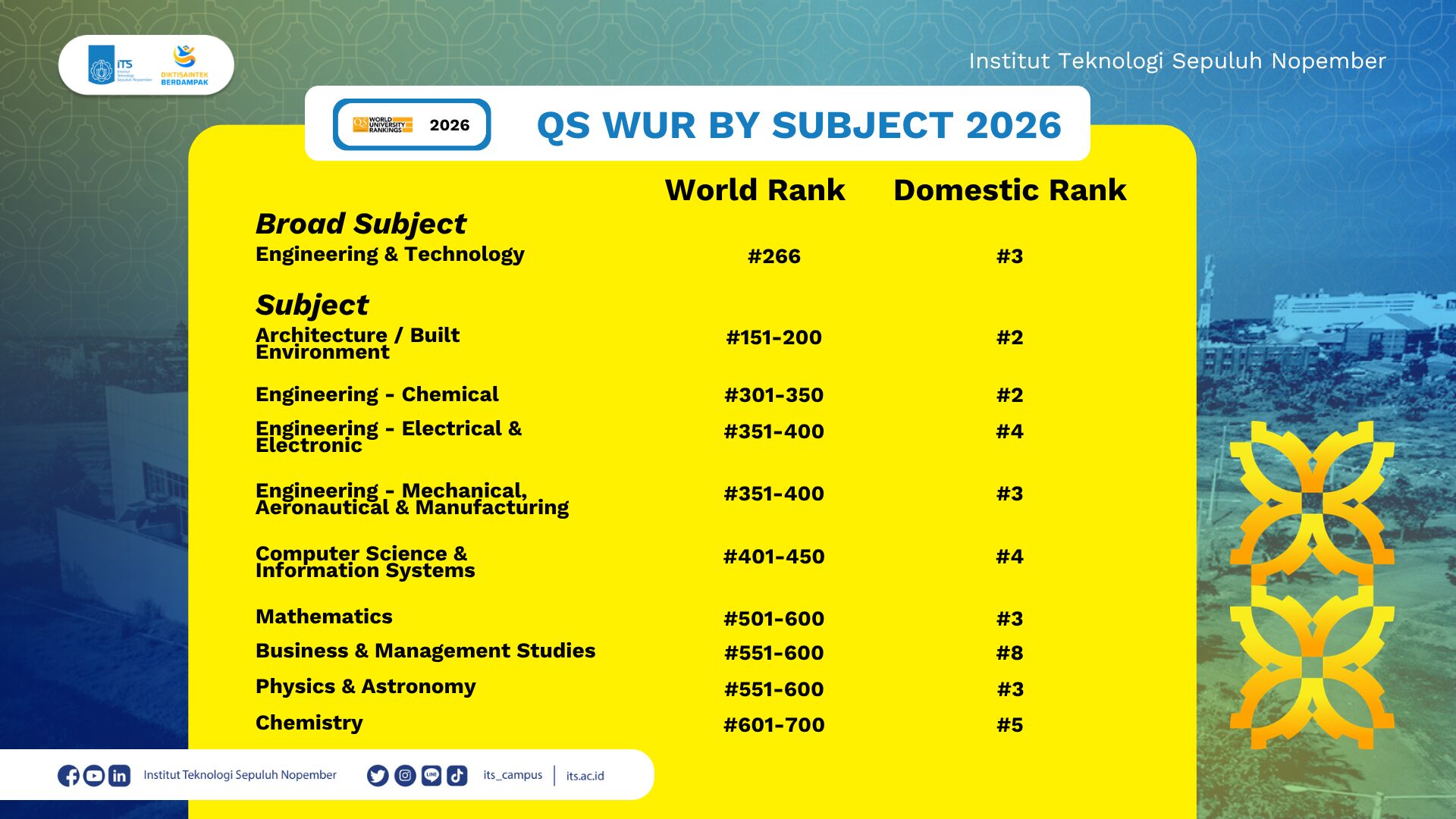Select the LINE messenger icon

(x=431, y=775)
